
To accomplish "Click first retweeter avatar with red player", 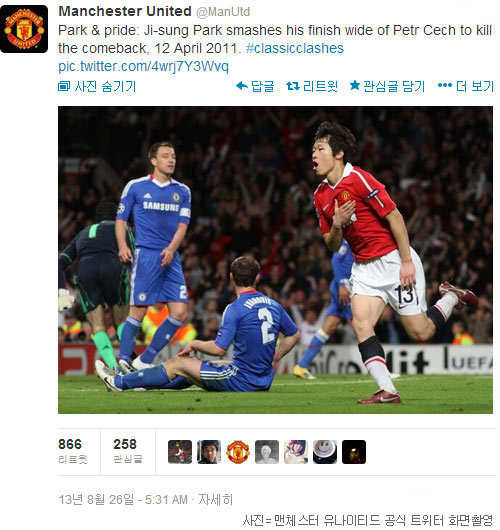I will click(x=180, y=452).
